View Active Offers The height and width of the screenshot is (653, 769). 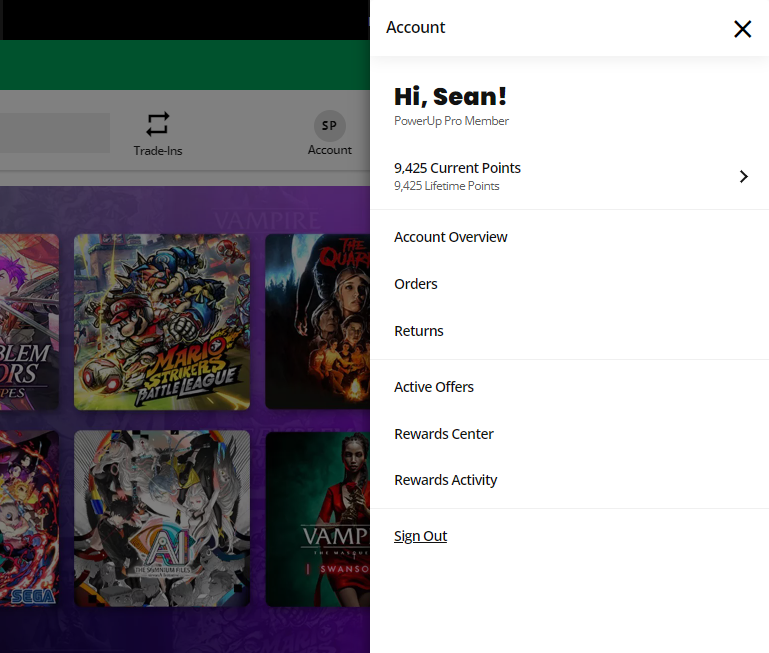coord(434,387)
